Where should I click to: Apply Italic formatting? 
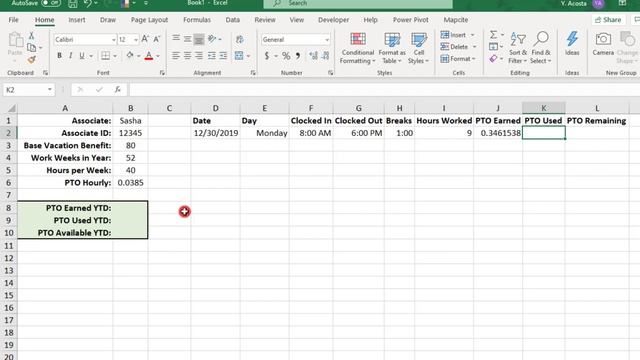coord(71,56)
